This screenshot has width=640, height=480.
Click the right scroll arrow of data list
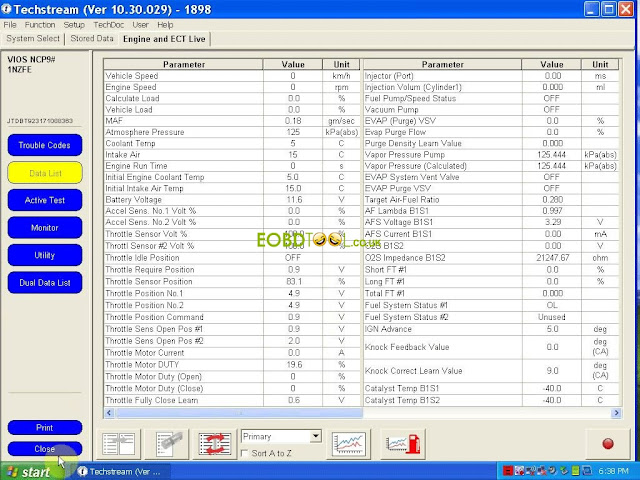pos(616,413)
